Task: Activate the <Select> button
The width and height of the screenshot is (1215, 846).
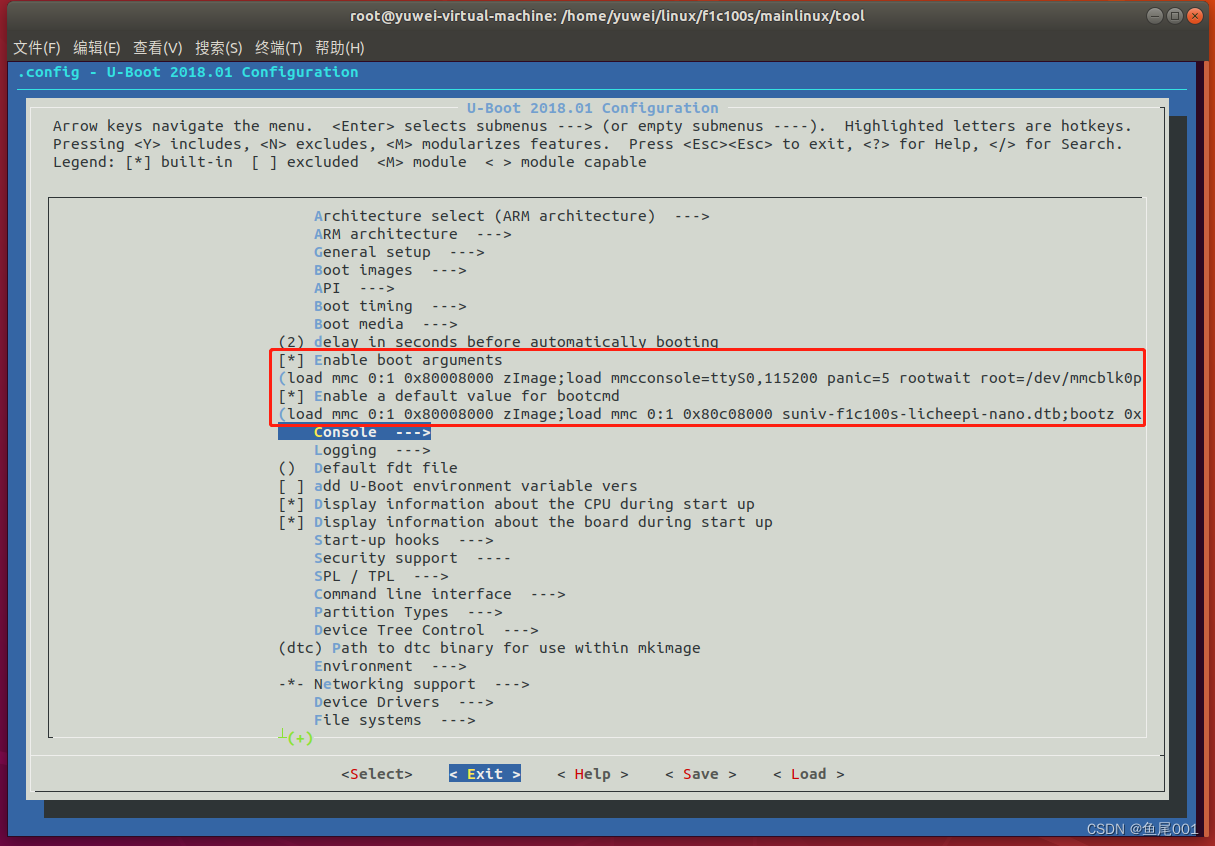Action: click(376, 773)
